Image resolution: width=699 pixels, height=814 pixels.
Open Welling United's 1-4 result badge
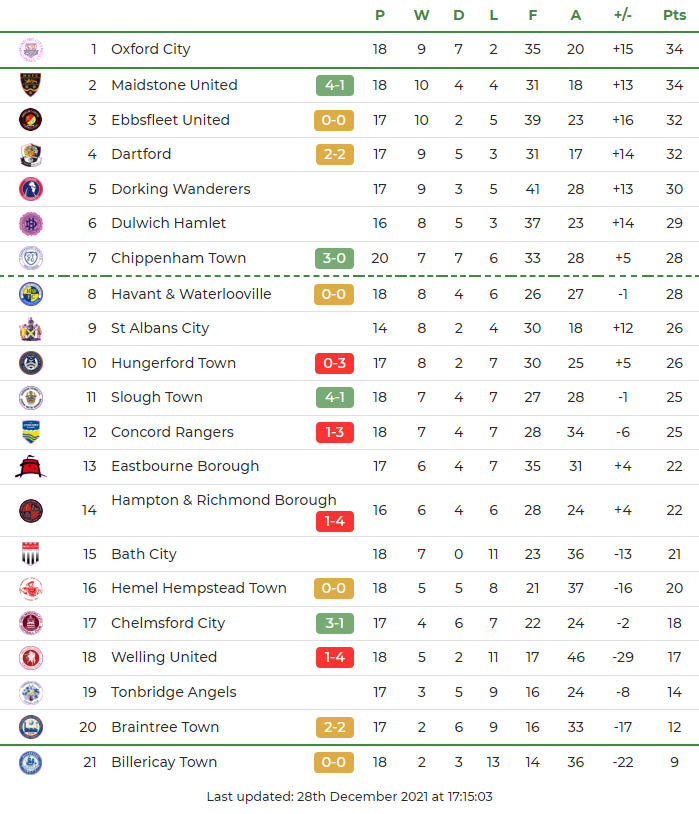(335, 657)
